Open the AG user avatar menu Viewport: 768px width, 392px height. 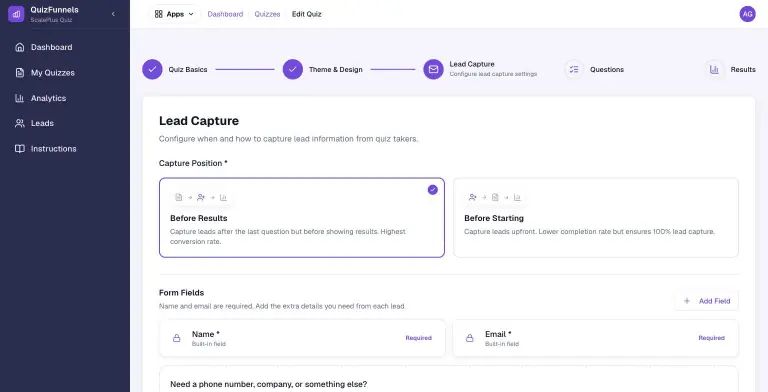[x=747, y=14]
